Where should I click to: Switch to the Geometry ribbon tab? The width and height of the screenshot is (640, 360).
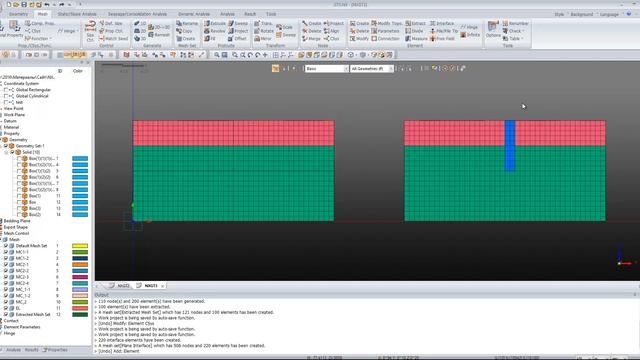coord(18,14)
